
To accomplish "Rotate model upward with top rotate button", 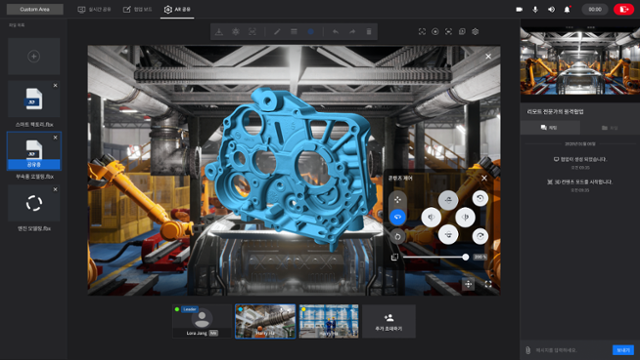I will (x=448, y=200).
